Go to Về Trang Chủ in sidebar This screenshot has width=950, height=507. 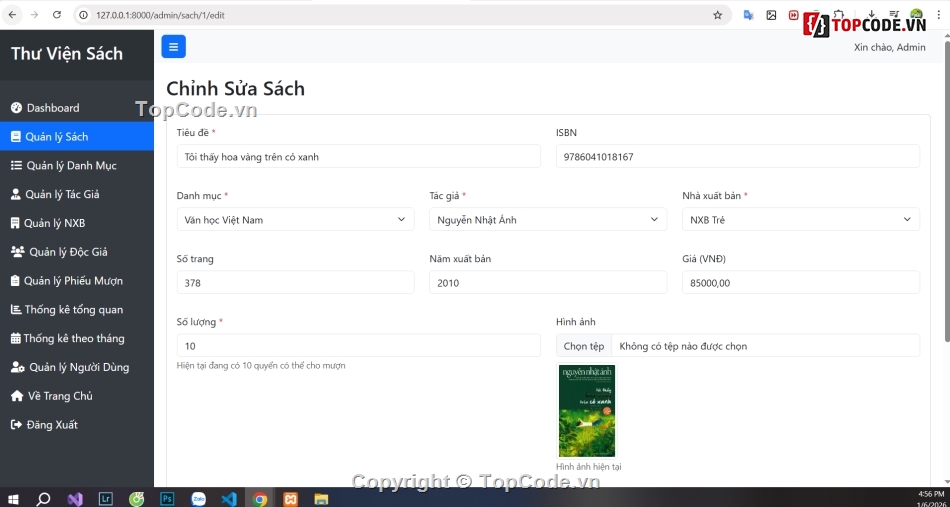pyautogui.click(x=77, y=396)
